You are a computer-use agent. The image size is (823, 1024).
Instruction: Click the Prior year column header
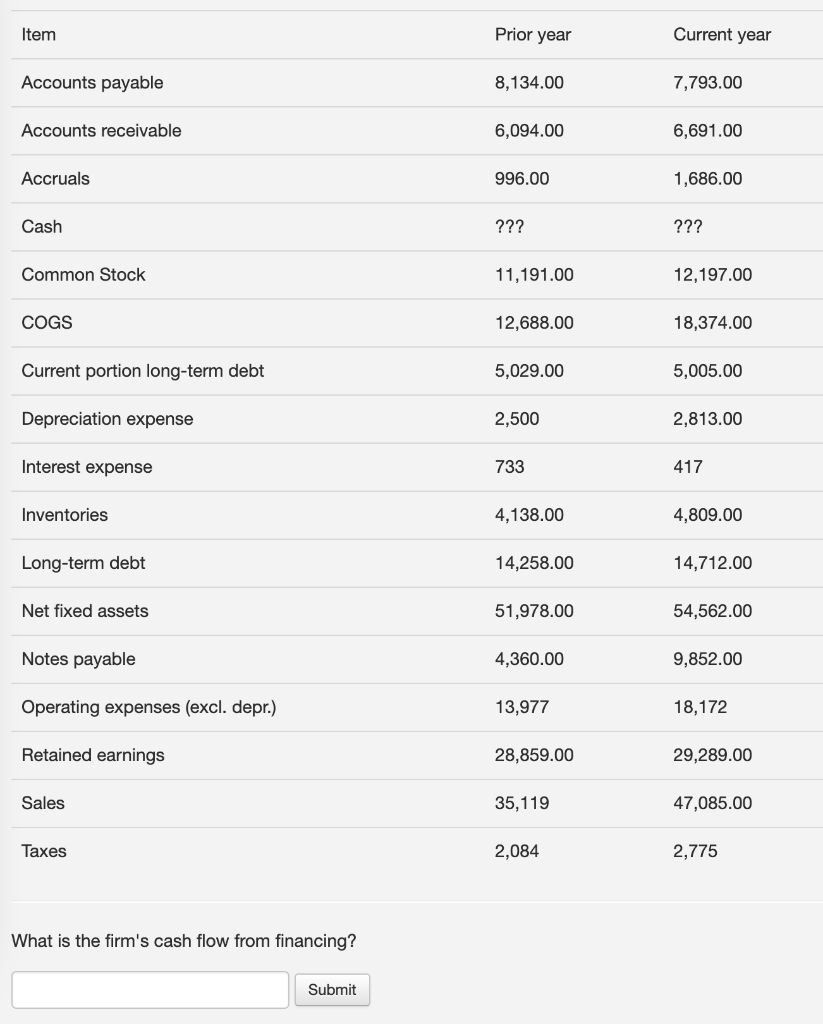point(533,35)
